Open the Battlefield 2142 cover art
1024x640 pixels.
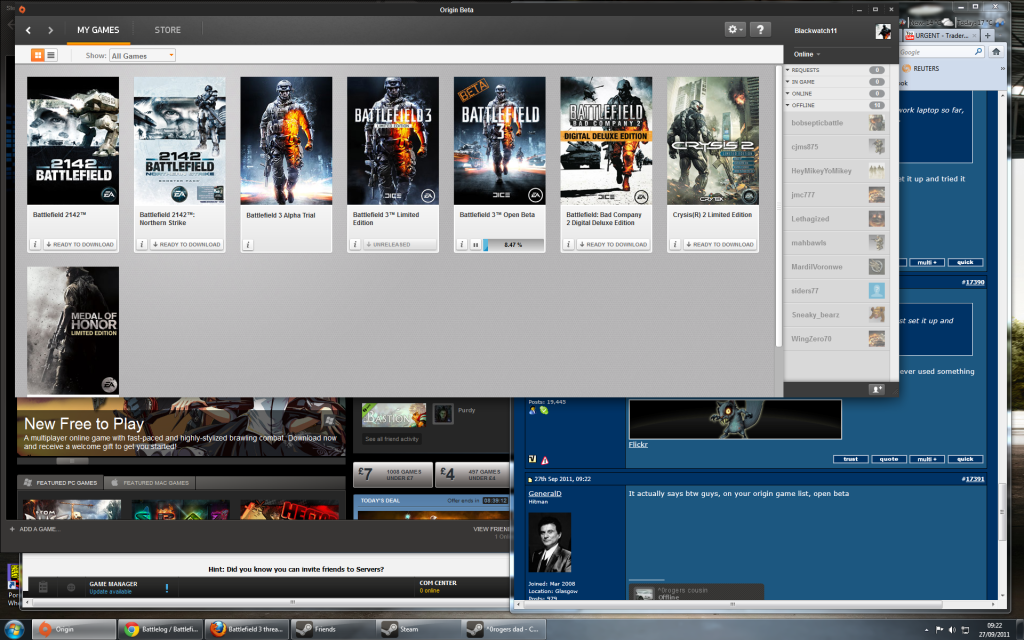(73, 141)
